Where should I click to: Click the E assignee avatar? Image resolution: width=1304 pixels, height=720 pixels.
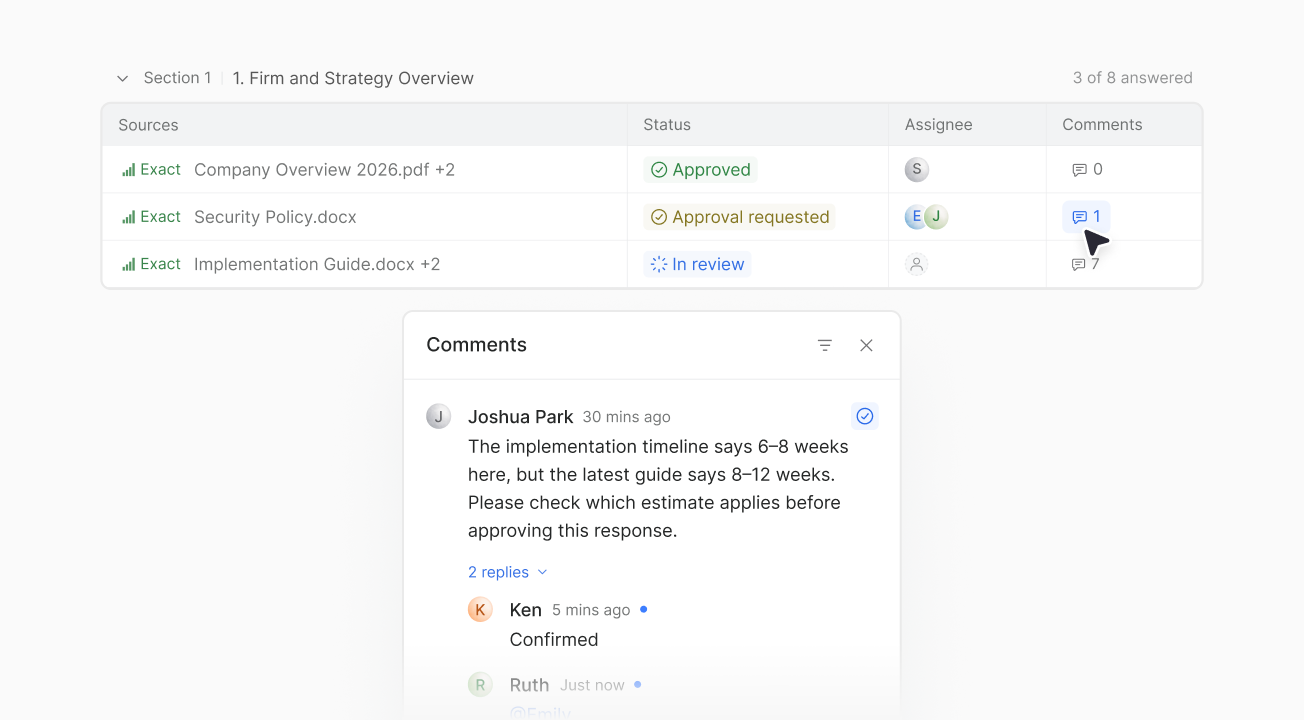click(x=913, y=217)
